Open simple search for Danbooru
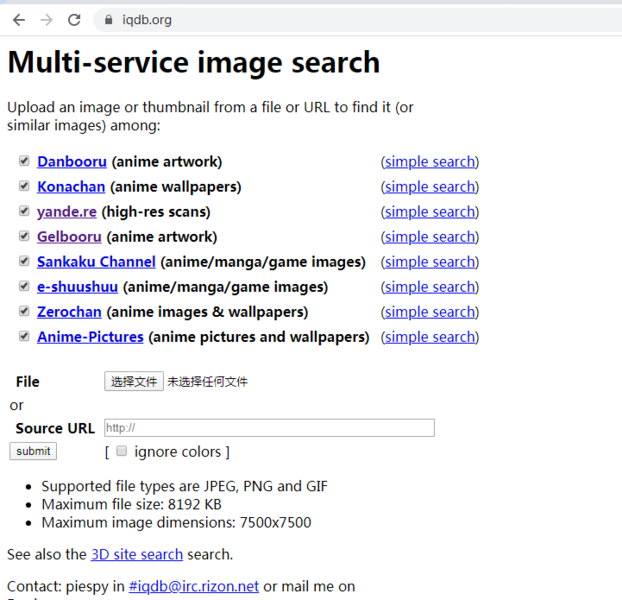 click(430, 161)
